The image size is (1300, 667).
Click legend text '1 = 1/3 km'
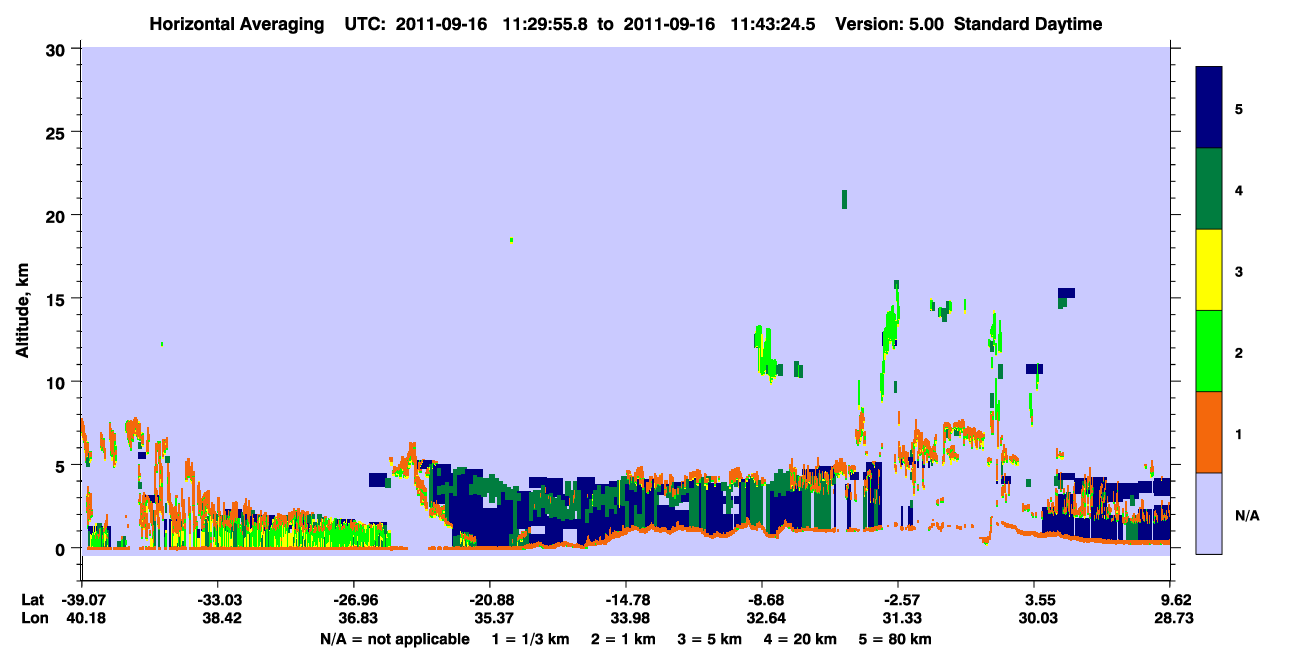[531, 639]
